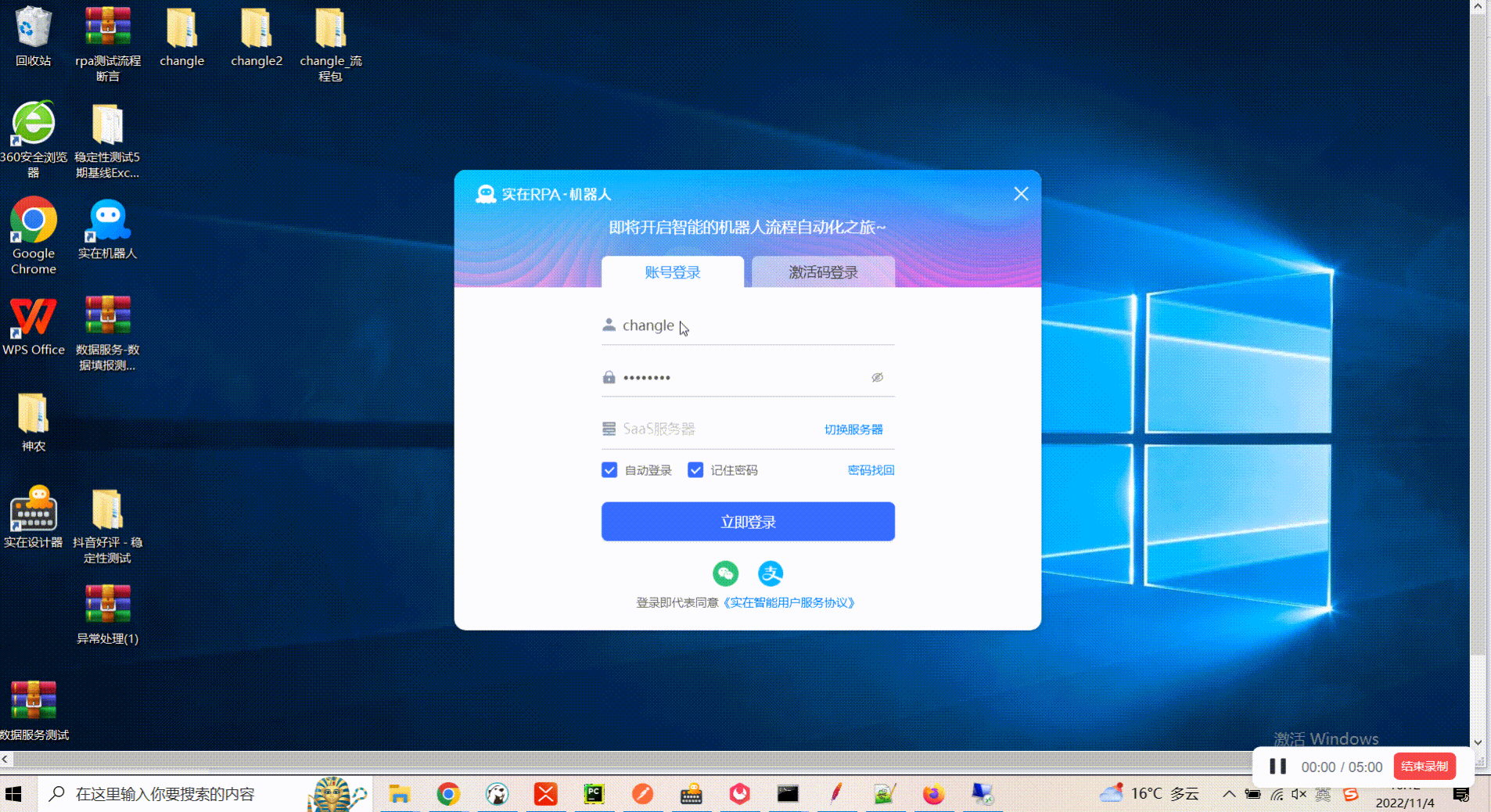Image resolution: width=1491 pixels, height=812 pixels.
Task: Launch Firefox from the taskbar
Action: click(x=934, y=794)
